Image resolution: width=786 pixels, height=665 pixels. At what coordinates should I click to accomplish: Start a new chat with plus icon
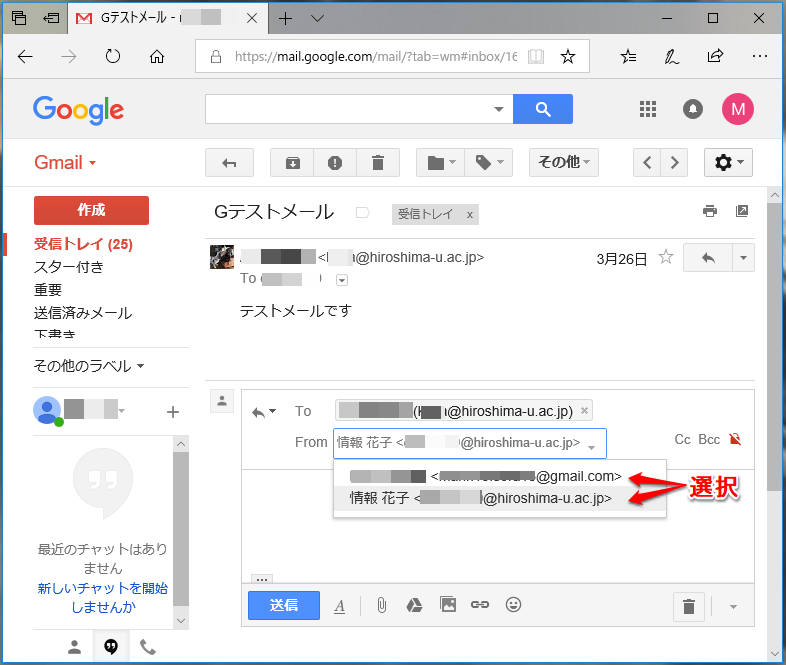(172, 412)
